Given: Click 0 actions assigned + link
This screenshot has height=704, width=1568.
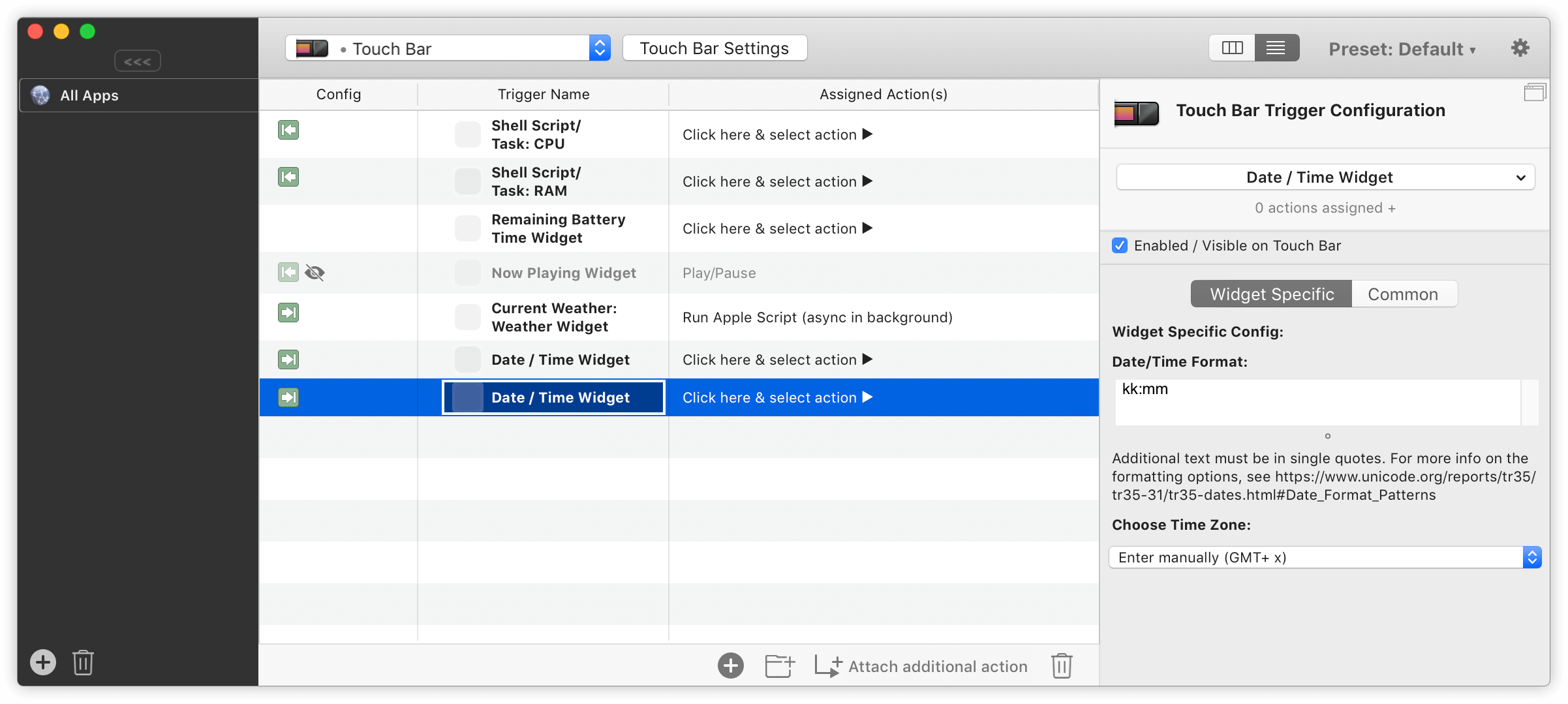Looking at the screenshot, I should 1325,207.
